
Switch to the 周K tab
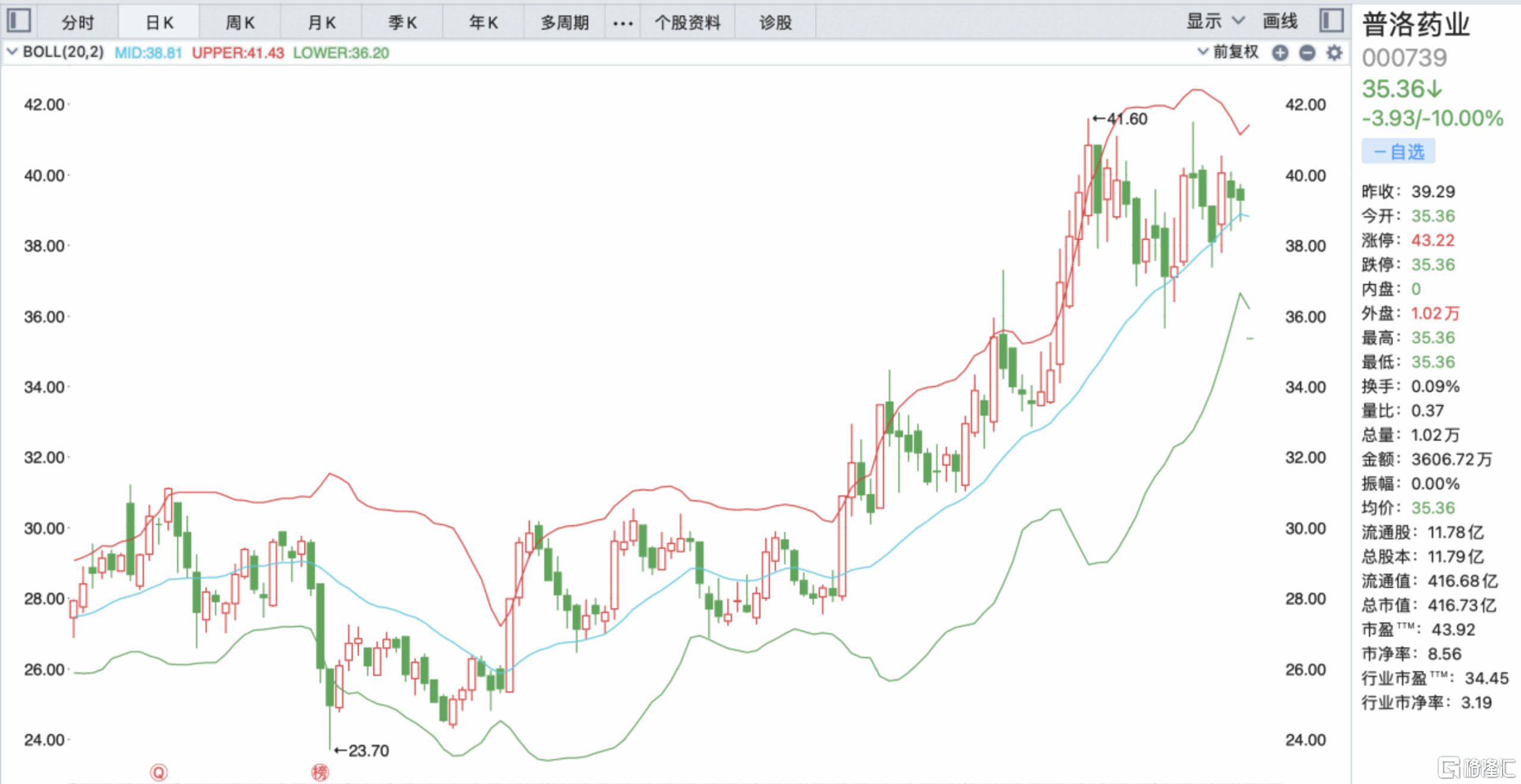(240, 23)
